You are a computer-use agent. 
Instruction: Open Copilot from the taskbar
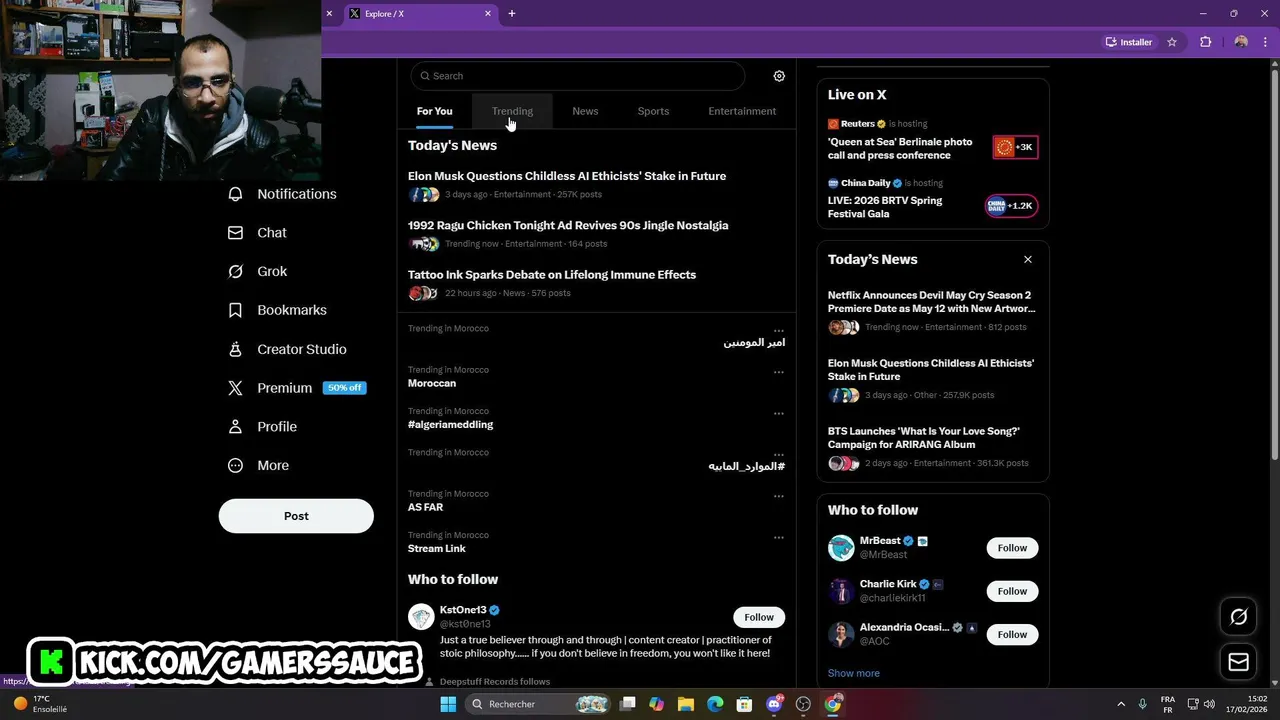tap(657, 704)
